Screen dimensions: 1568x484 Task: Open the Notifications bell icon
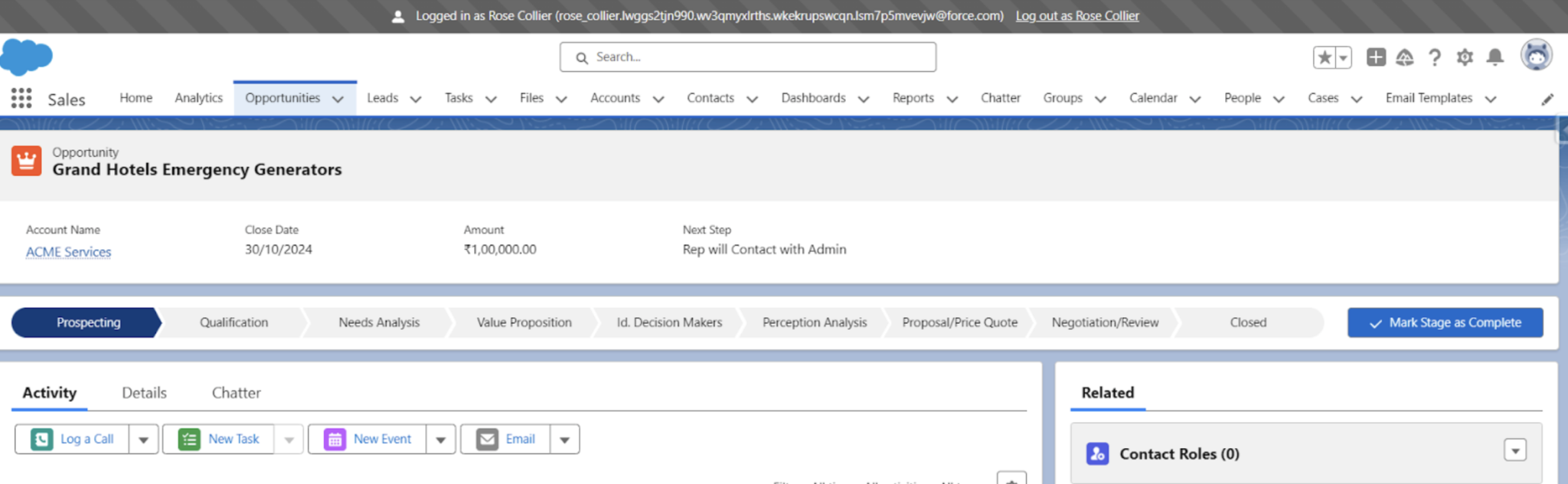(1494, 57)
